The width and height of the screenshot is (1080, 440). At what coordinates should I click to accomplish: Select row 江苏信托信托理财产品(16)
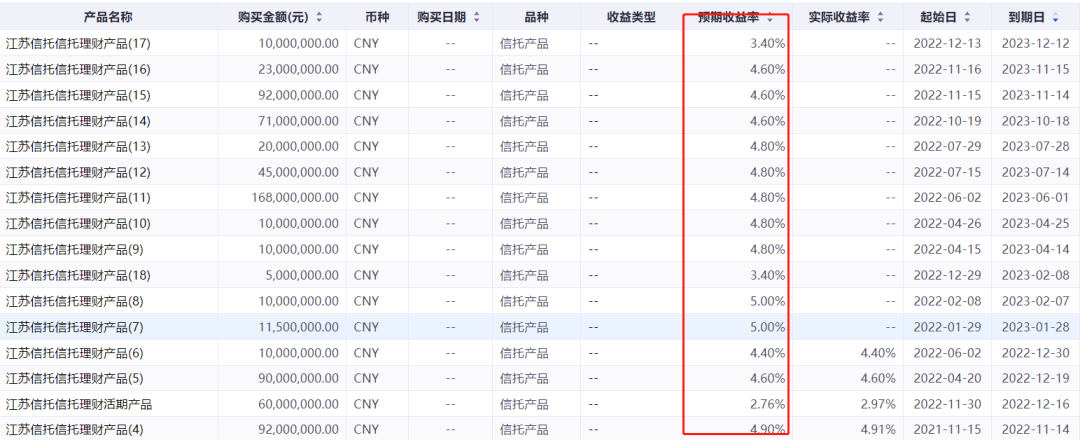[x=540, y=70]
